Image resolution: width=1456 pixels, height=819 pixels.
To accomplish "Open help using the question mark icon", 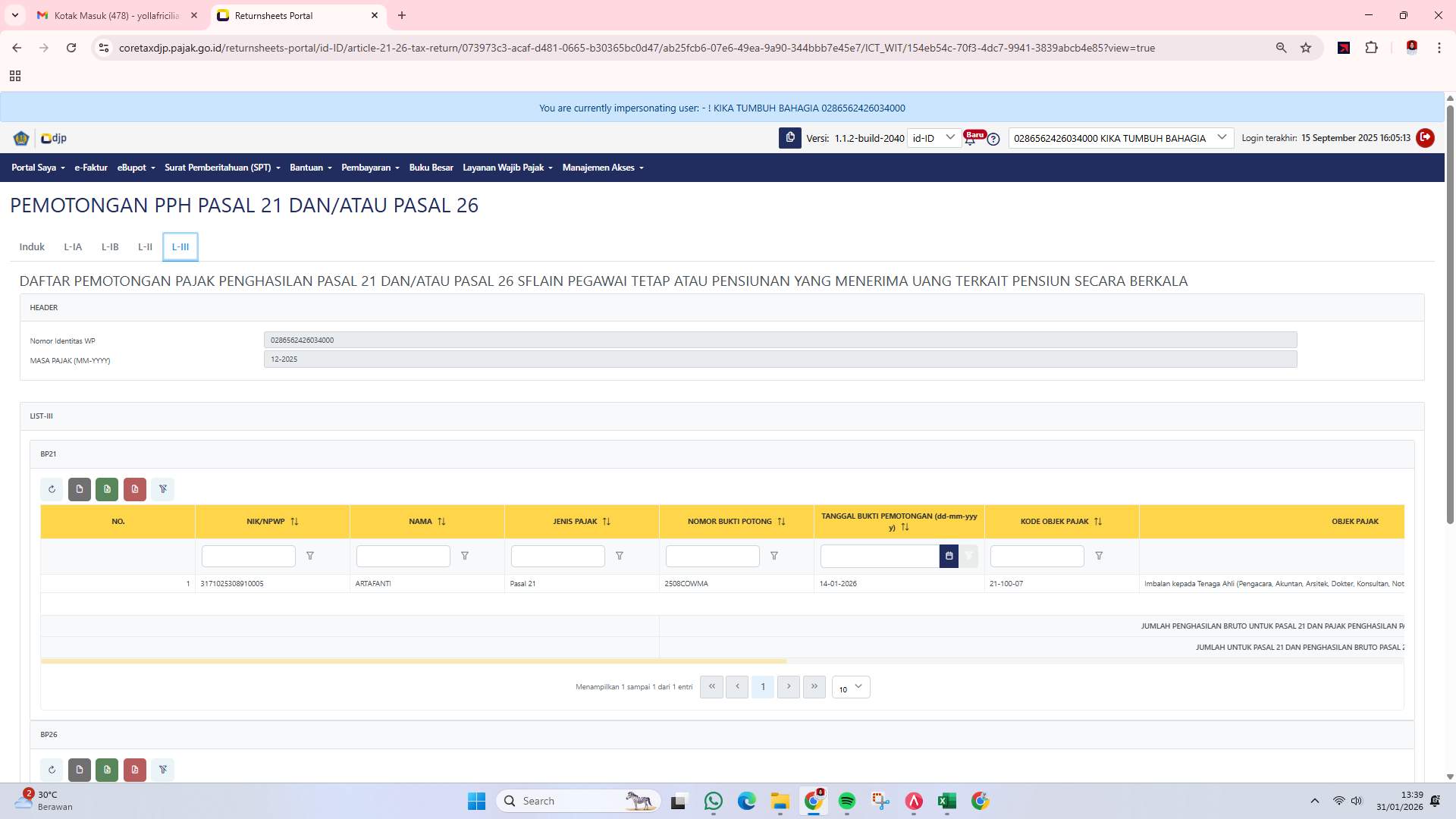I will click(993, 139).
